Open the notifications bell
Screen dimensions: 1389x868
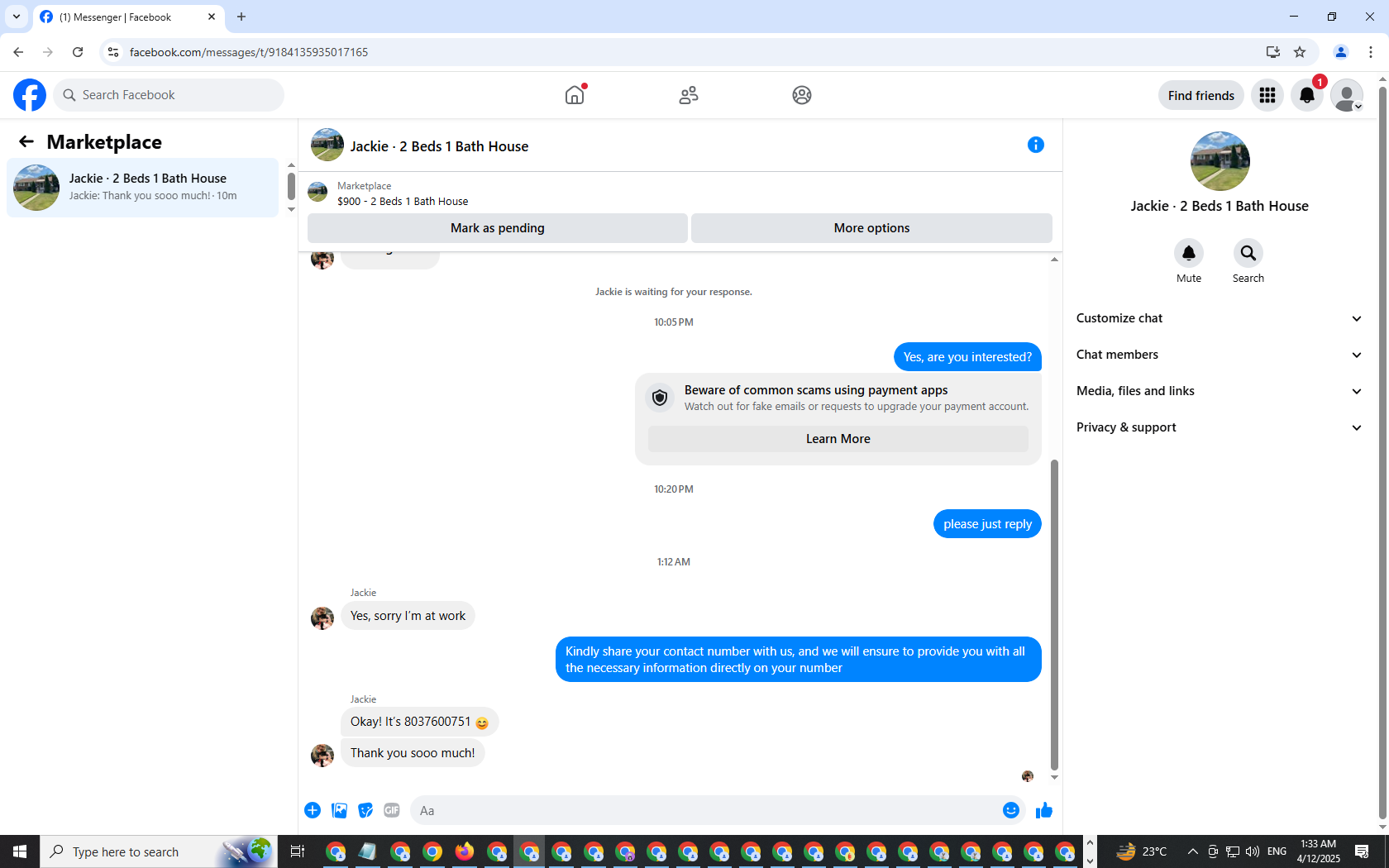(1307, 95)
